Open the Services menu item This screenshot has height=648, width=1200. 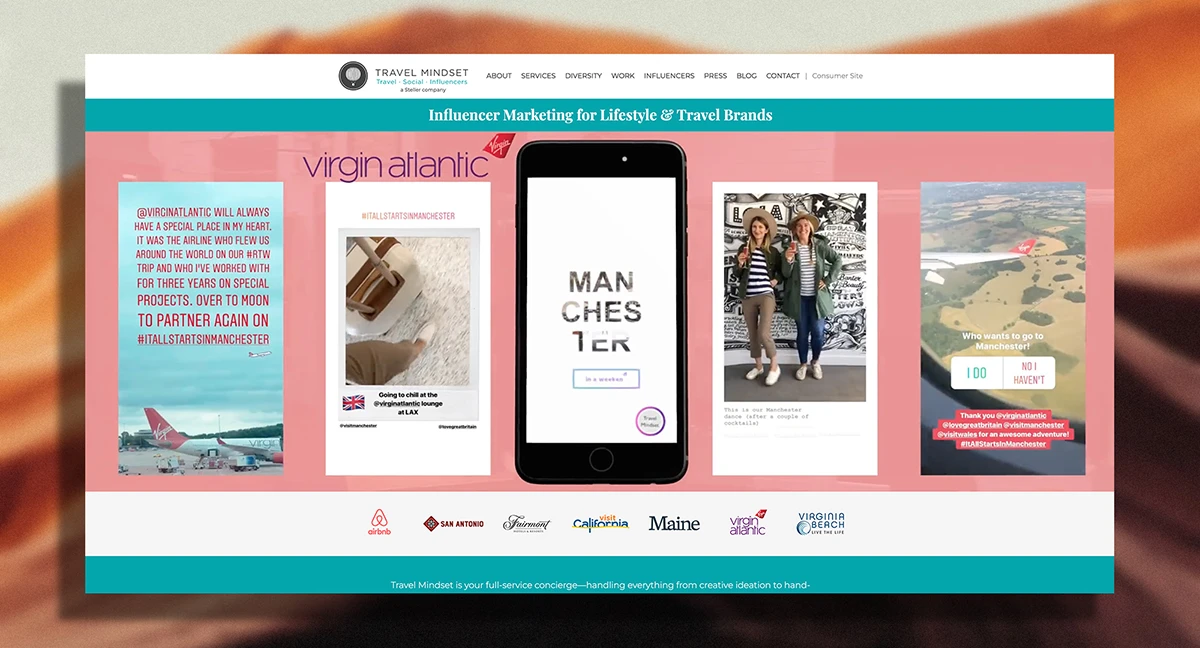538,76
